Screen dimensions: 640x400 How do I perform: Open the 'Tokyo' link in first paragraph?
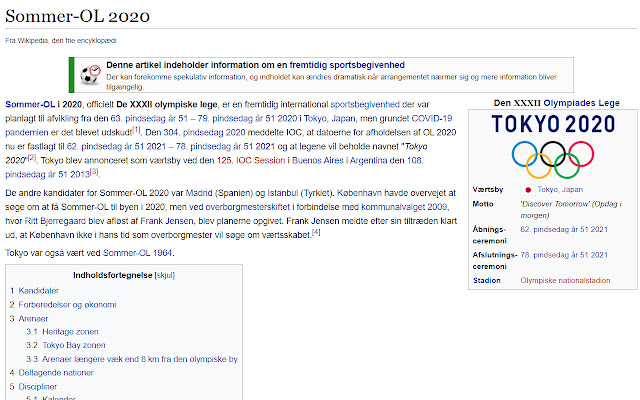315,118
